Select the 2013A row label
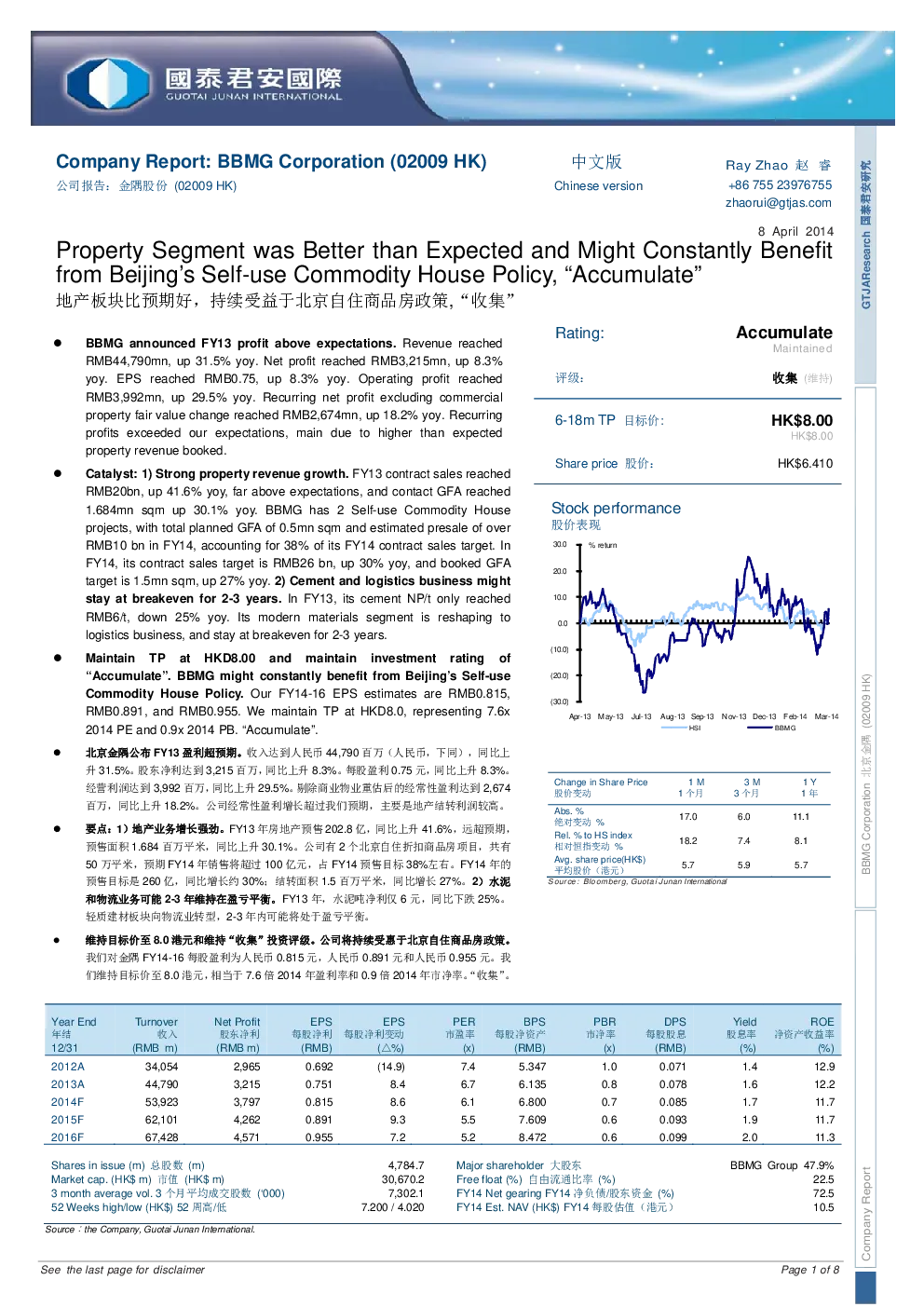Screen dimensions: 924x1307 (x=67, y=1084)
